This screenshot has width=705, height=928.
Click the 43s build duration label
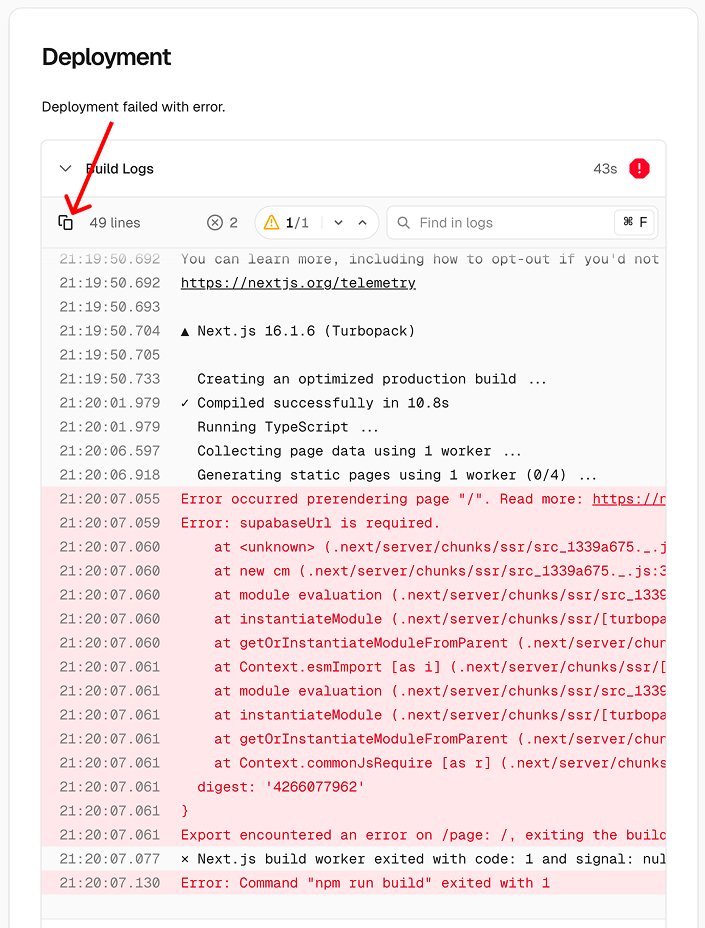[605, 169]
